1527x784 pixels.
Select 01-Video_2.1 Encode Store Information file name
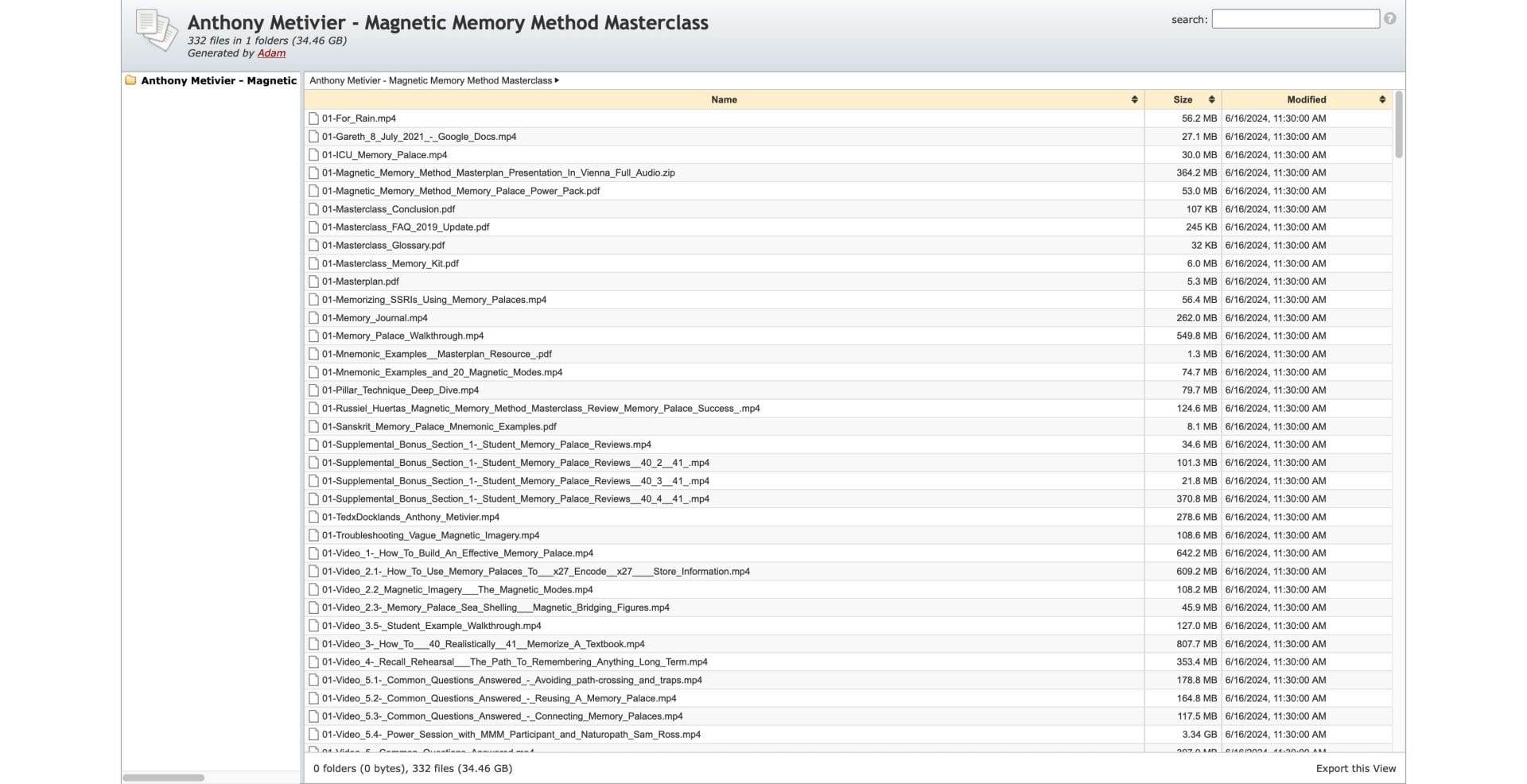pyautogui.click(x=536, y=572)
